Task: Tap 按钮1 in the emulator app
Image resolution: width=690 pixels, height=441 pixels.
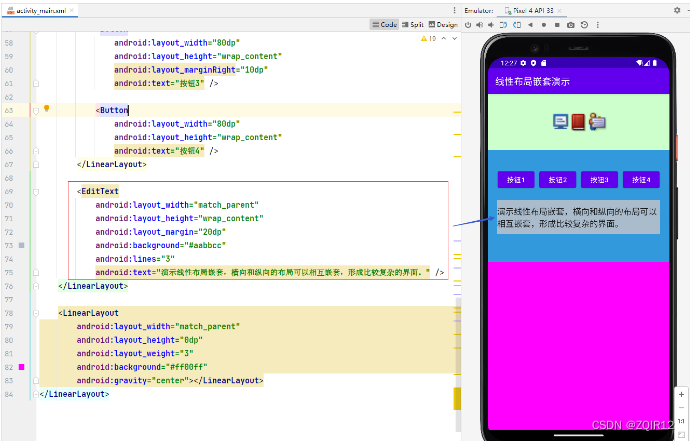Action: (516, 180)
